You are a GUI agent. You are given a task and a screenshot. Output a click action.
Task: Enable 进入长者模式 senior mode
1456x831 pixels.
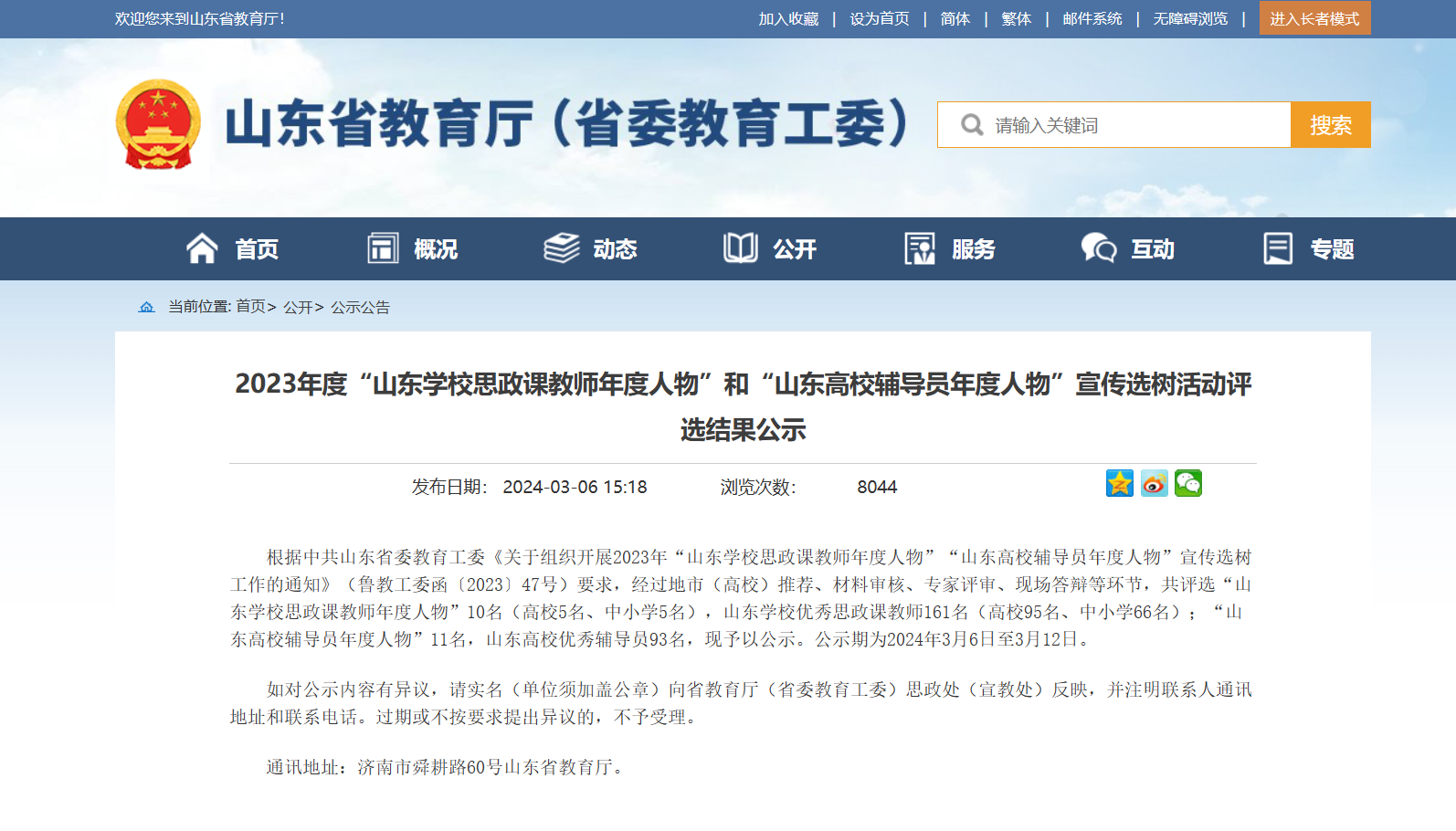click(x=1314, y=18)
